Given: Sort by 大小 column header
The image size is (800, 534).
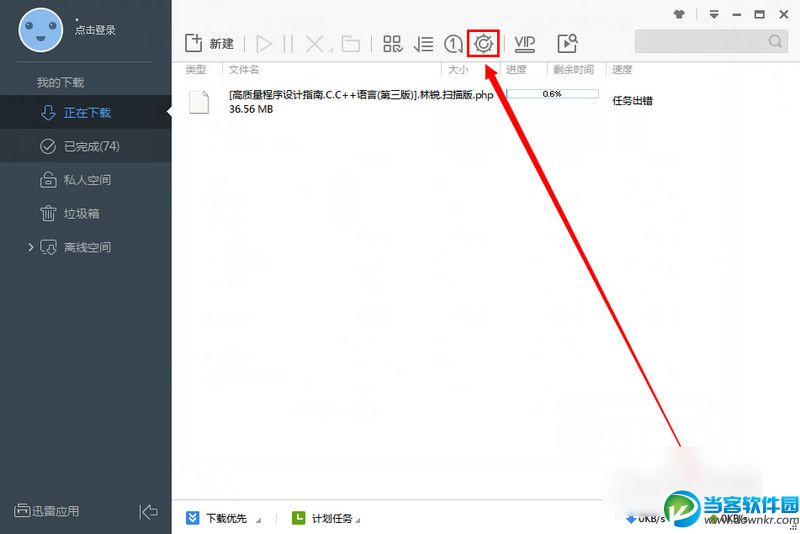Looking at the screenshot, I should coord(458,69).
